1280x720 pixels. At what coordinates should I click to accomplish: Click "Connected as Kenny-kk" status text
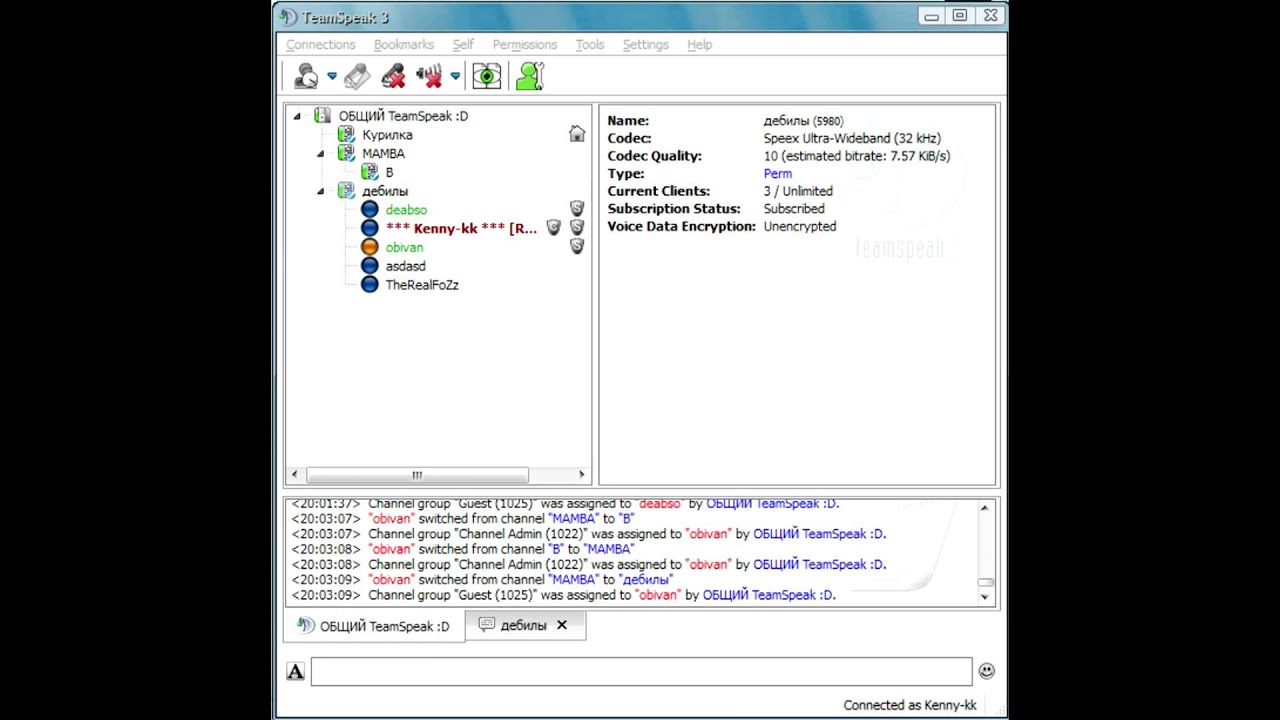click(x=910, y=705)
